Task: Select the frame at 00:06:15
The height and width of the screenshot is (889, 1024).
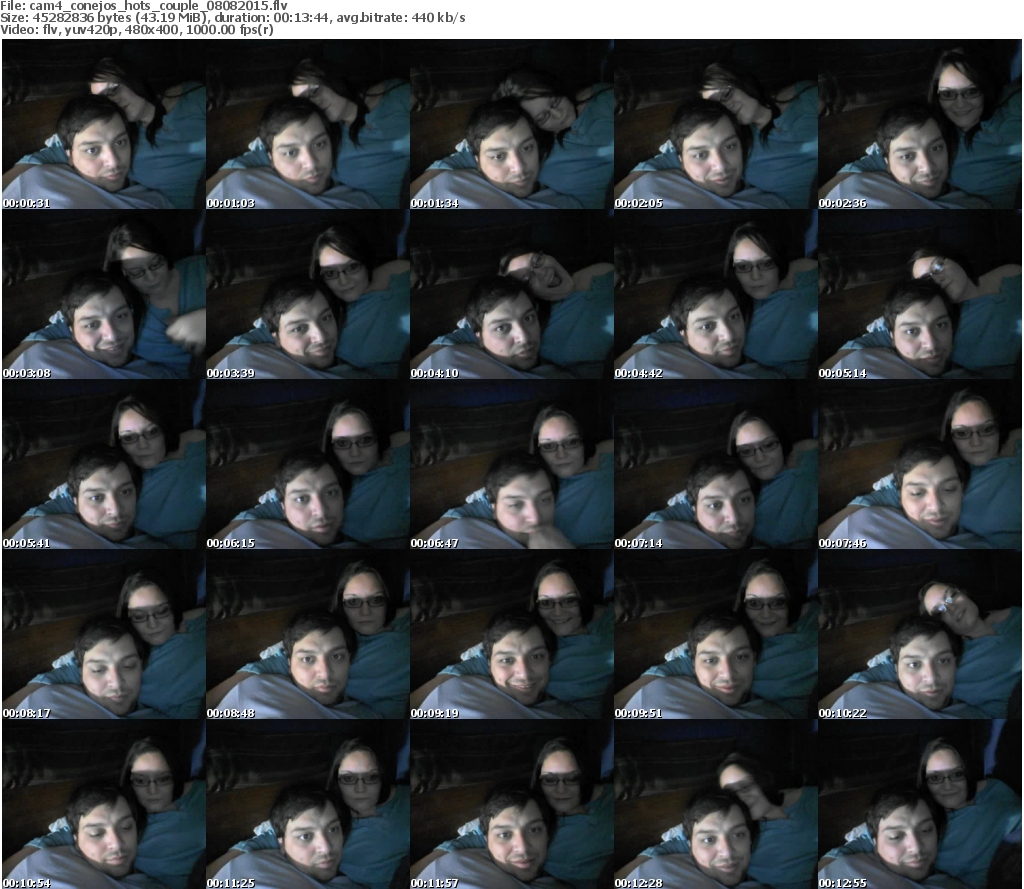Action: tap(308, 464)
